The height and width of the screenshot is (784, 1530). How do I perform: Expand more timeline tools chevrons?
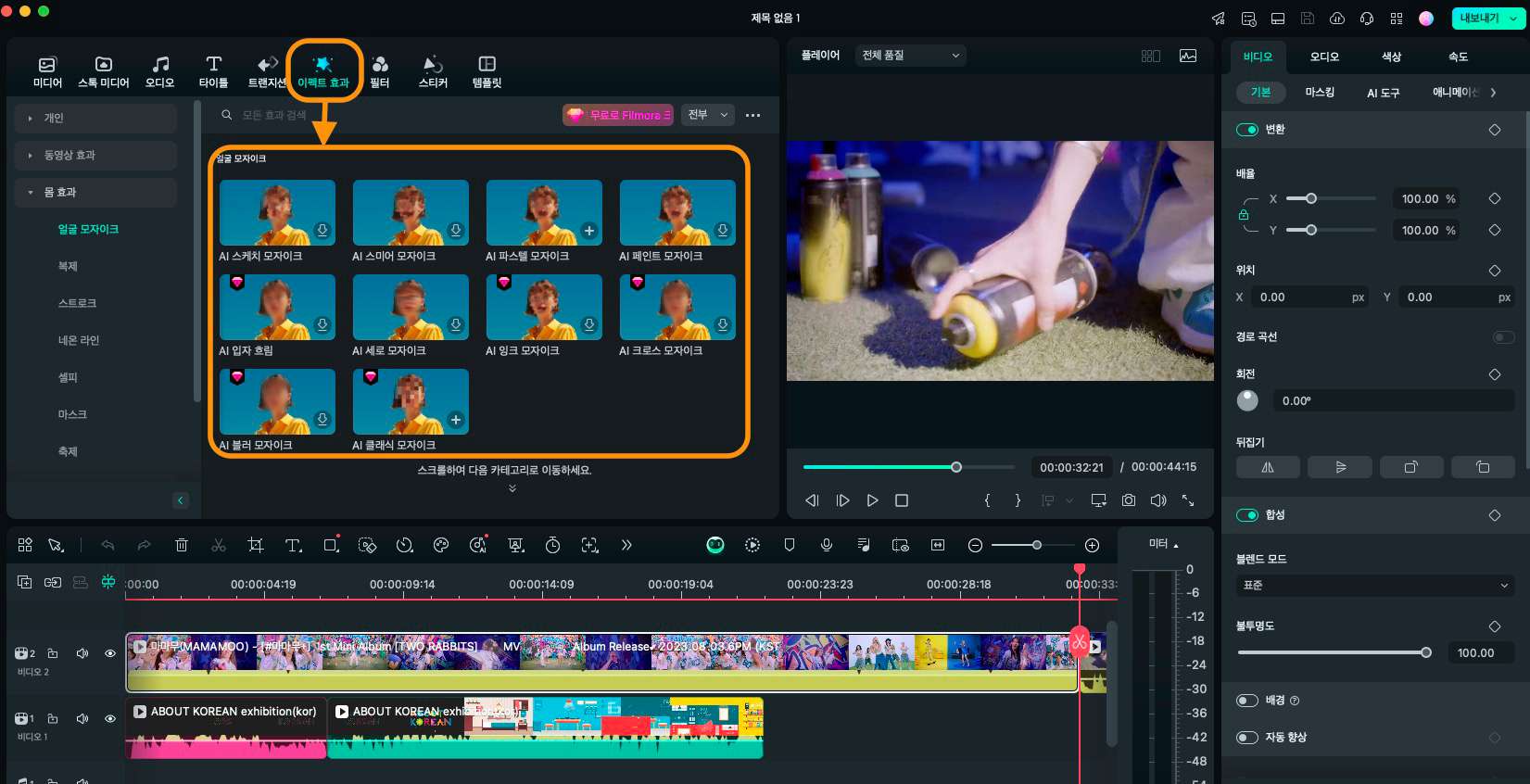point(626,545)
